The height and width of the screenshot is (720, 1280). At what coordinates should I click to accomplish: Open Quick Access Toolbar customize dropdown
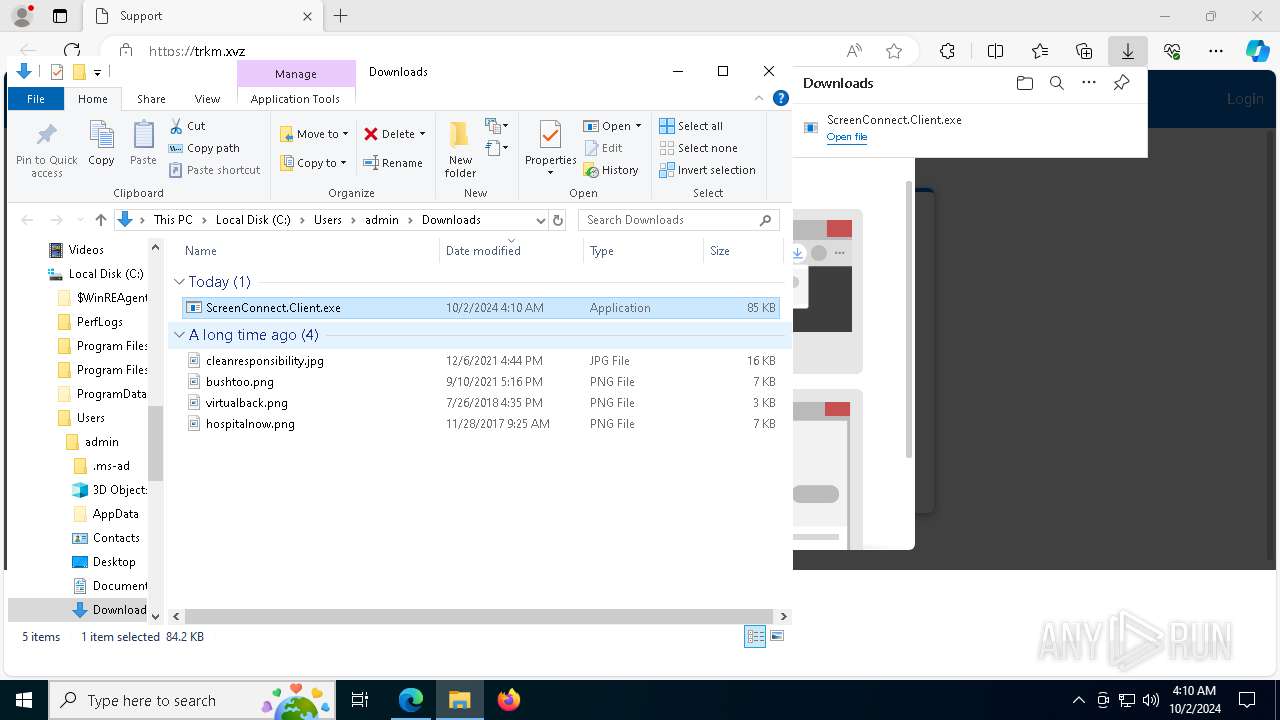[97, 72]
